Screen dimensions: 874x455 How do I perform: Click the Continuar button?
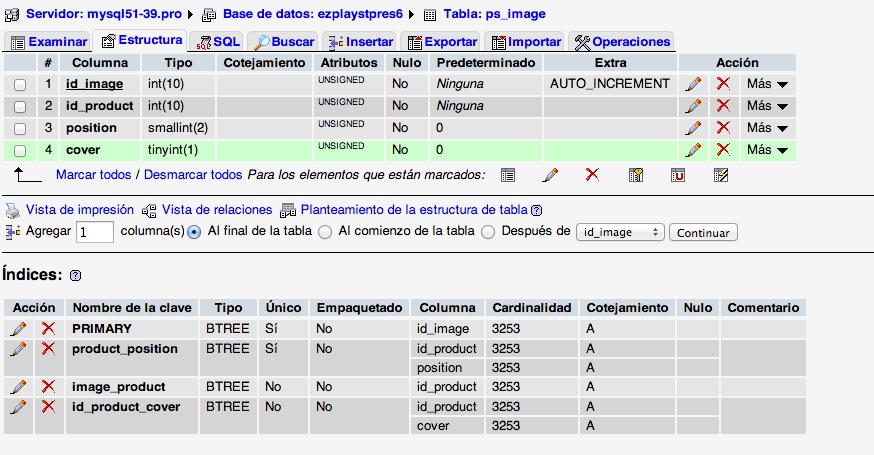703,233
